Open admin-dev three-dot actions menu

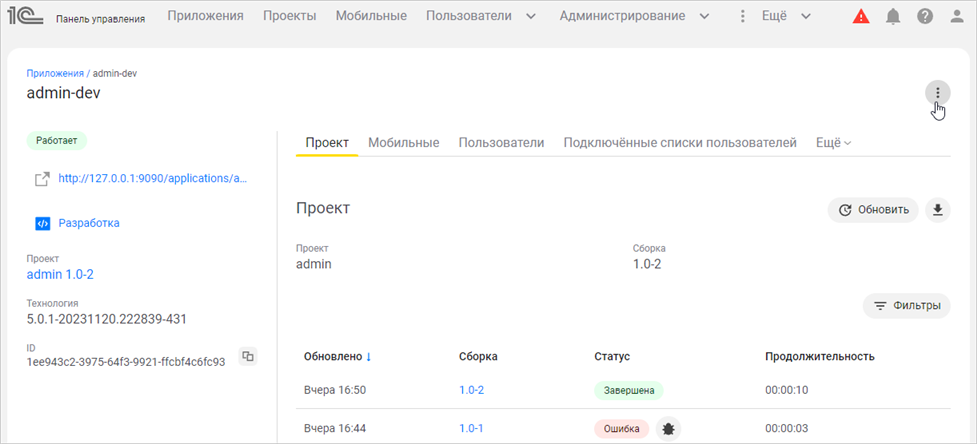click(937, 93)
